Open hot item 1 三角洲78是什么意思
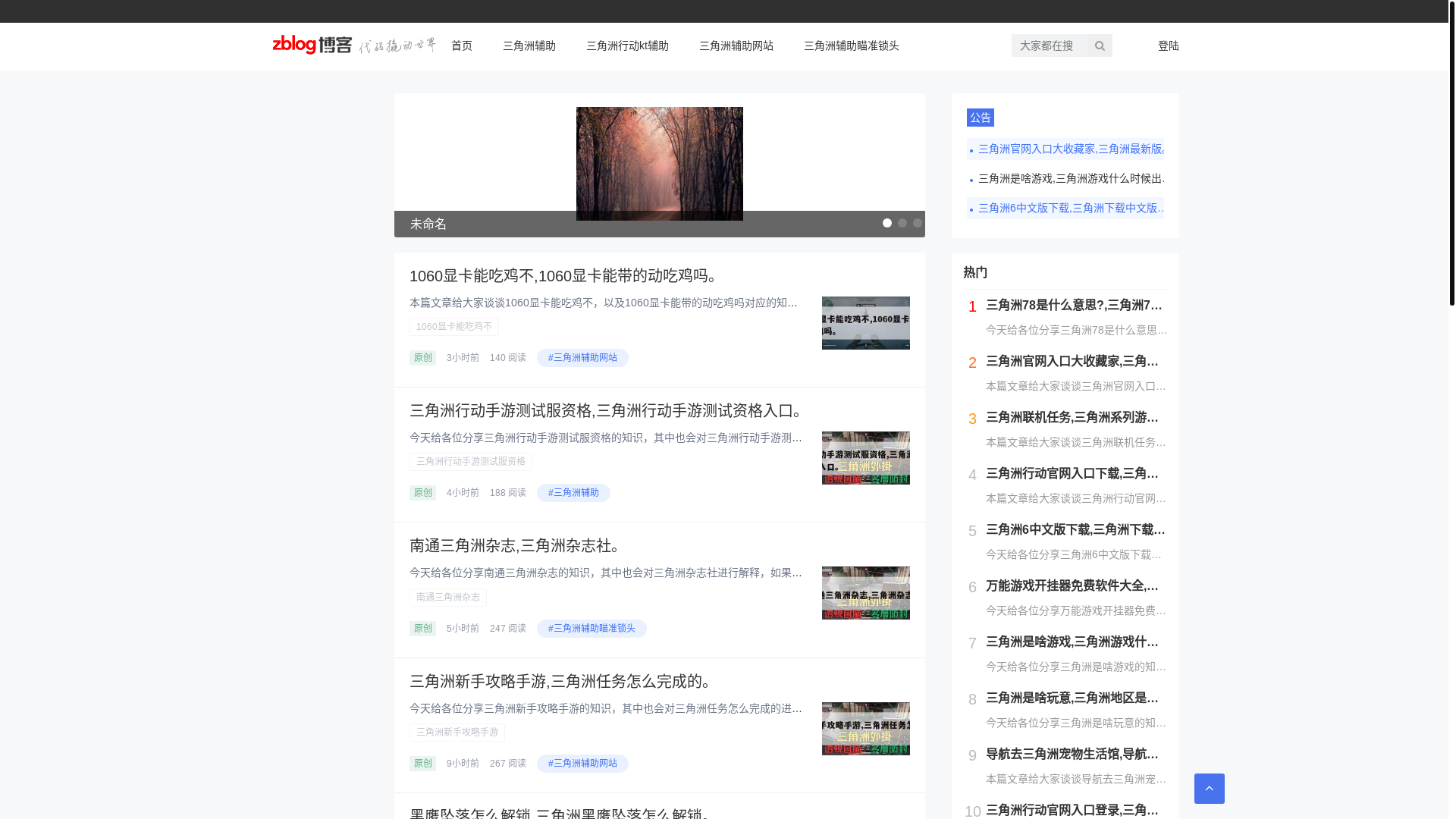Viewport: 1456px width, 819px height. (x=1075, y=305)
